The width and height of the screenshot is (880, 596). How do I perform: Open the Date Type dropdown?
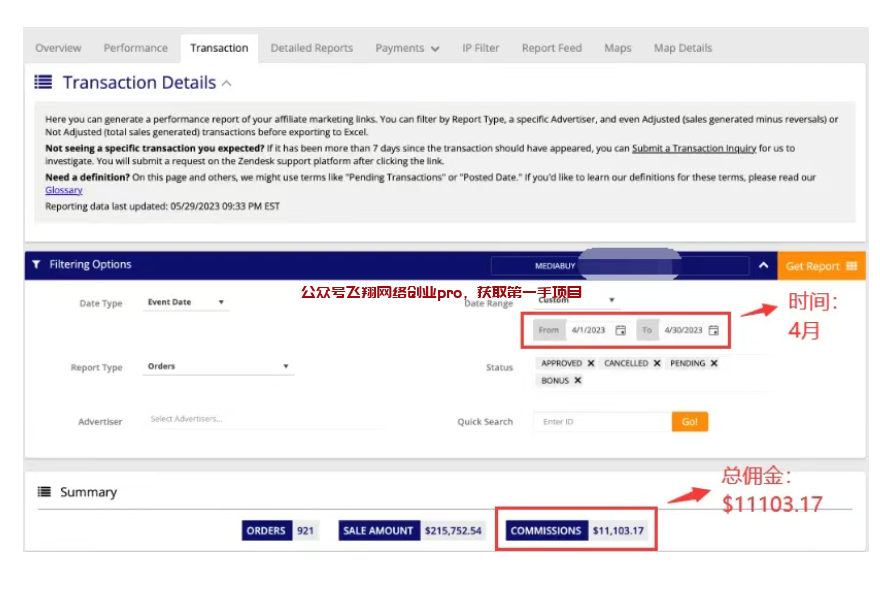(185, 302)
